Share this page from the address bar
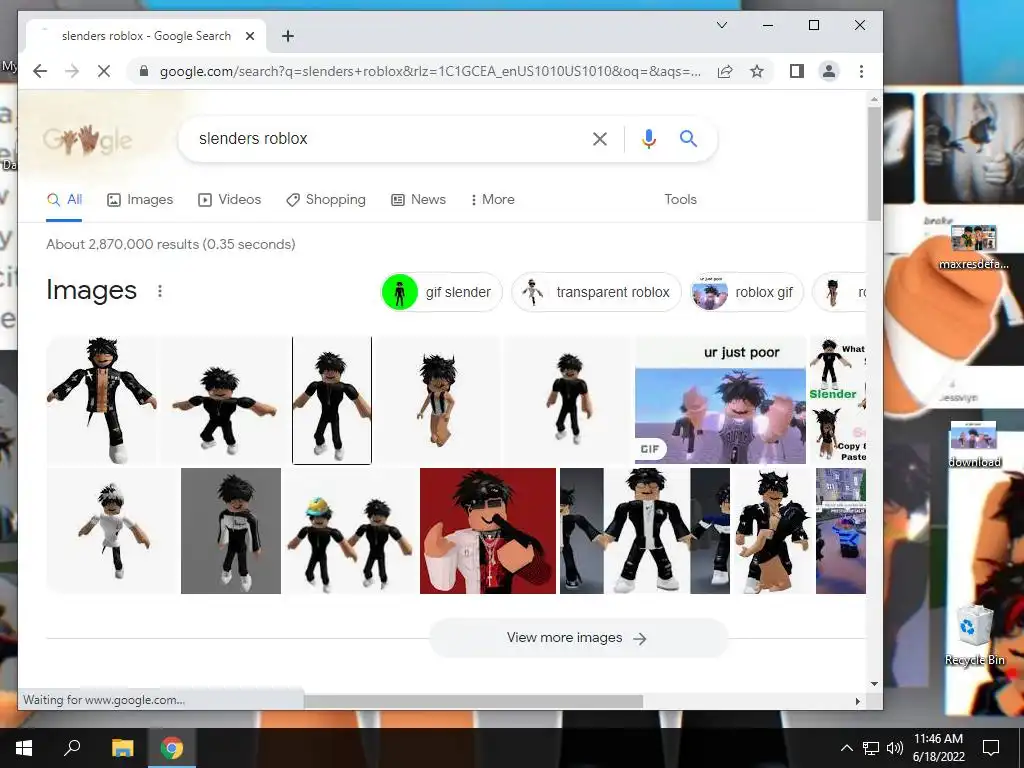Viewport: 1024px width, 768px height. [x=725, y=71]
